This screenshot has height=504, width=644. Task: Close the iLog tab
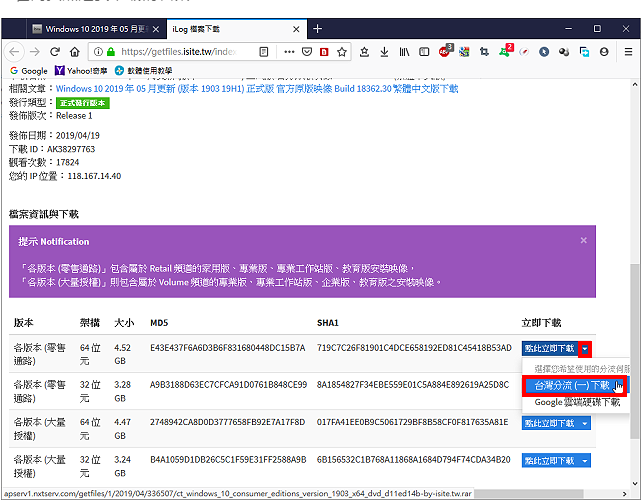tap(296, 29)
